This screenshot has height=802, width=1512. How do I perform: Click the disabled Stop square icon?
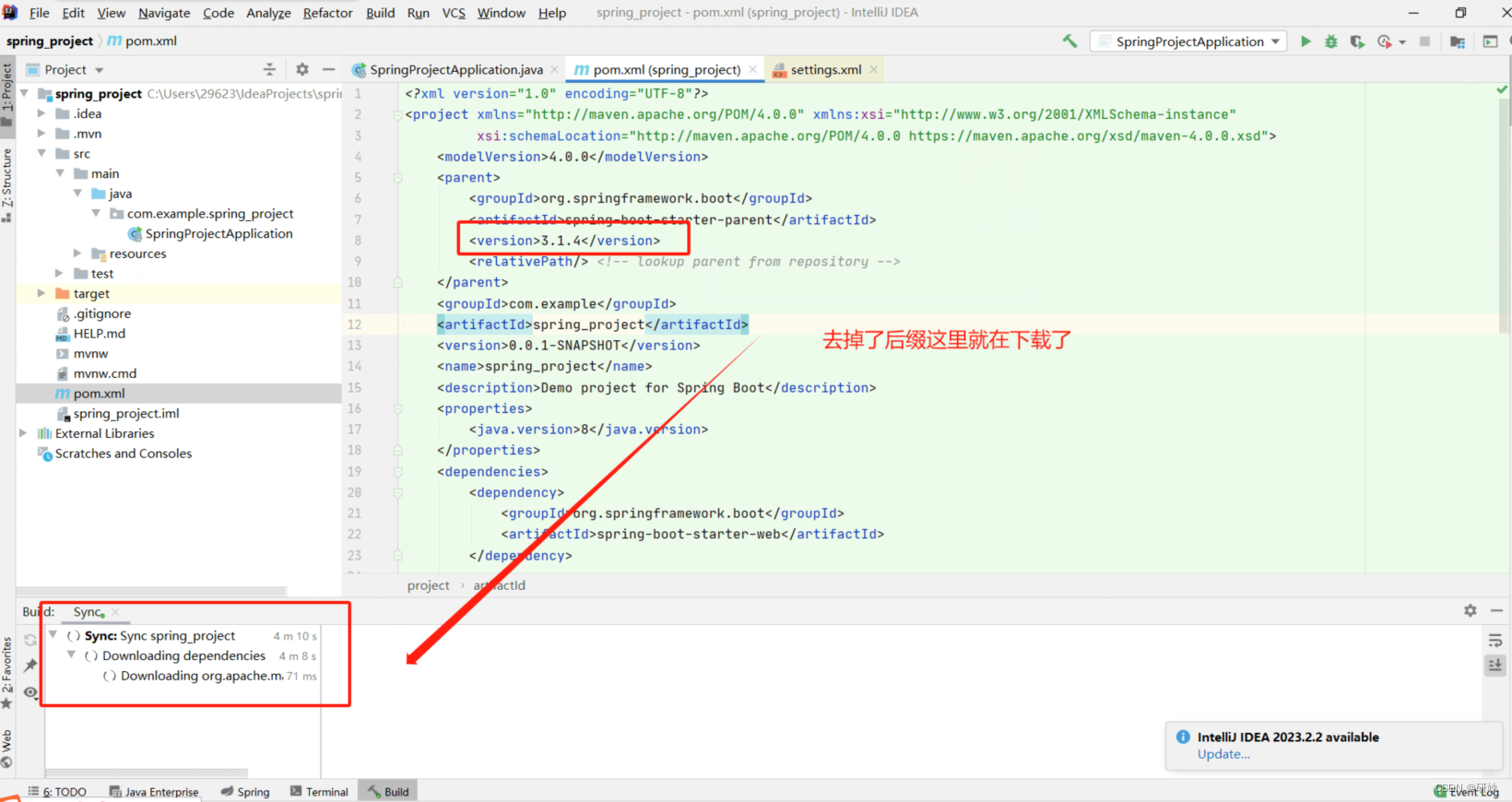coord(1424,41)
